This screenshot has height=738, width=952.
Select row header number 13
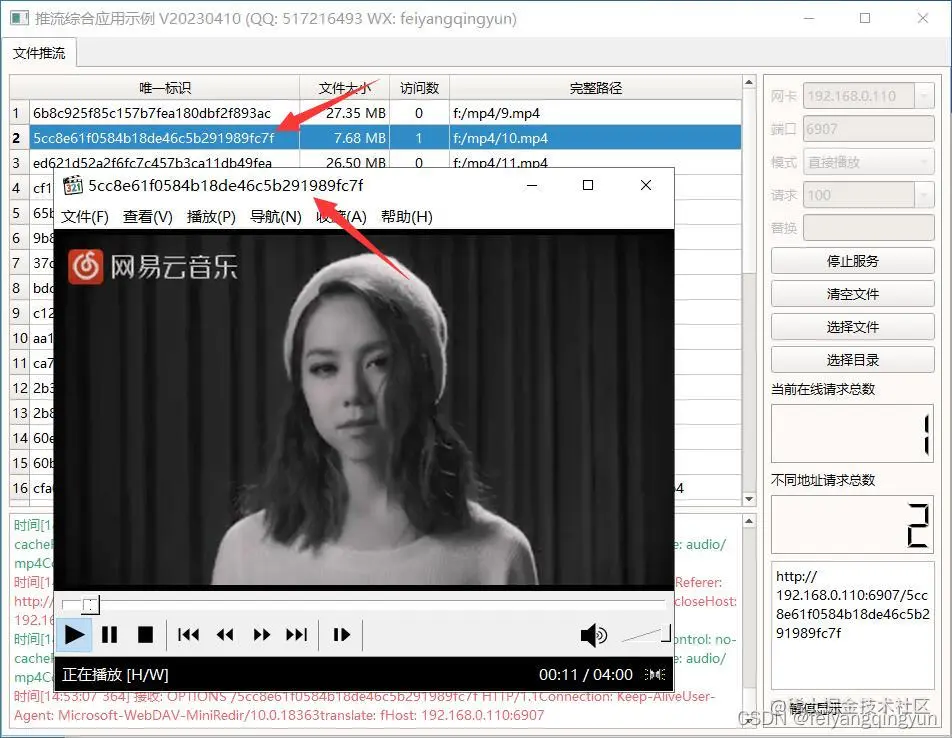pos(19,413)
